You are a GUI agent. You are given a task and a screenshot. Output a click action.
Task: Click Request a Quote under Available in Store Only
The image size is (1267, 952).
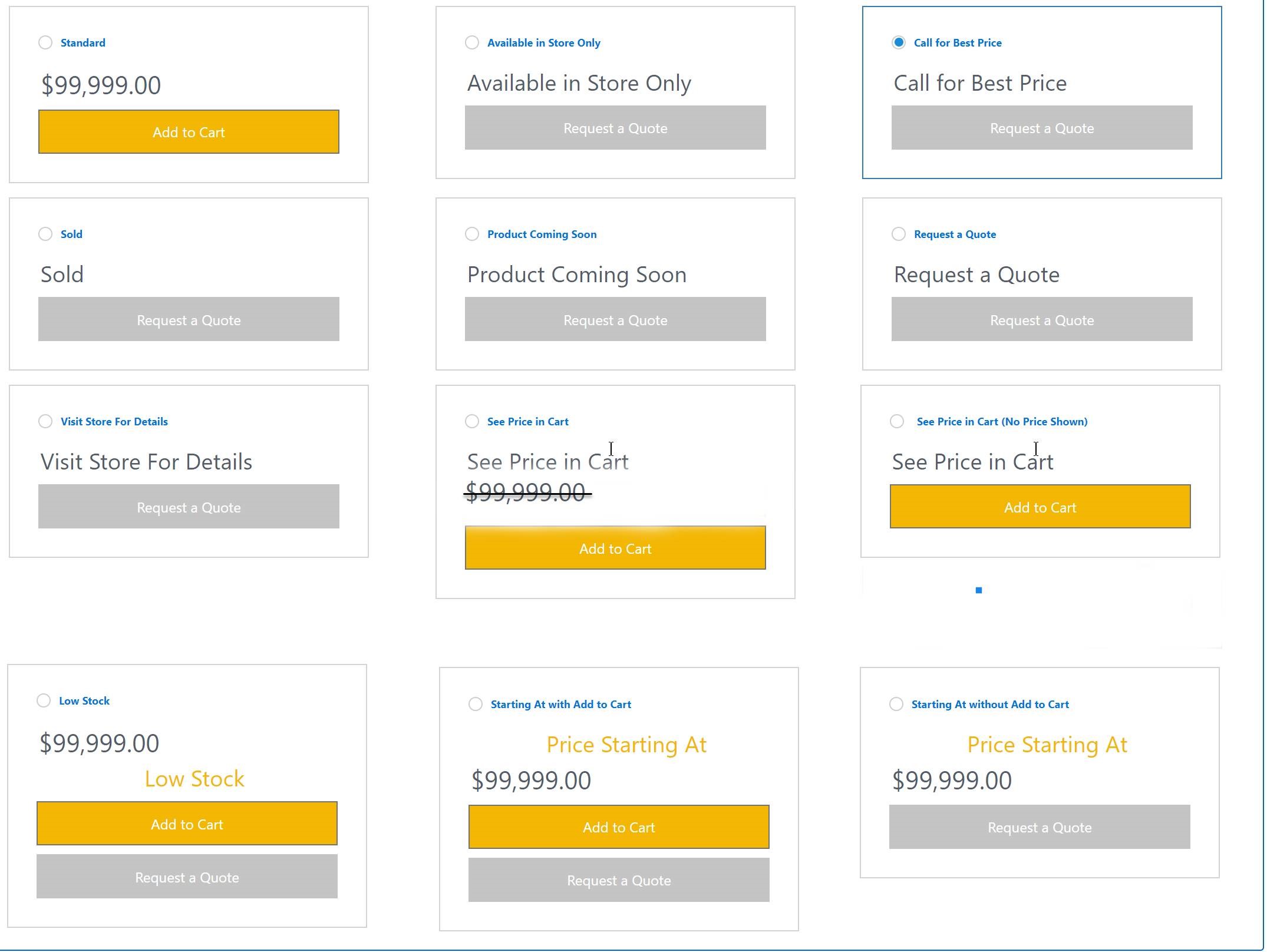tap(615, 128)
